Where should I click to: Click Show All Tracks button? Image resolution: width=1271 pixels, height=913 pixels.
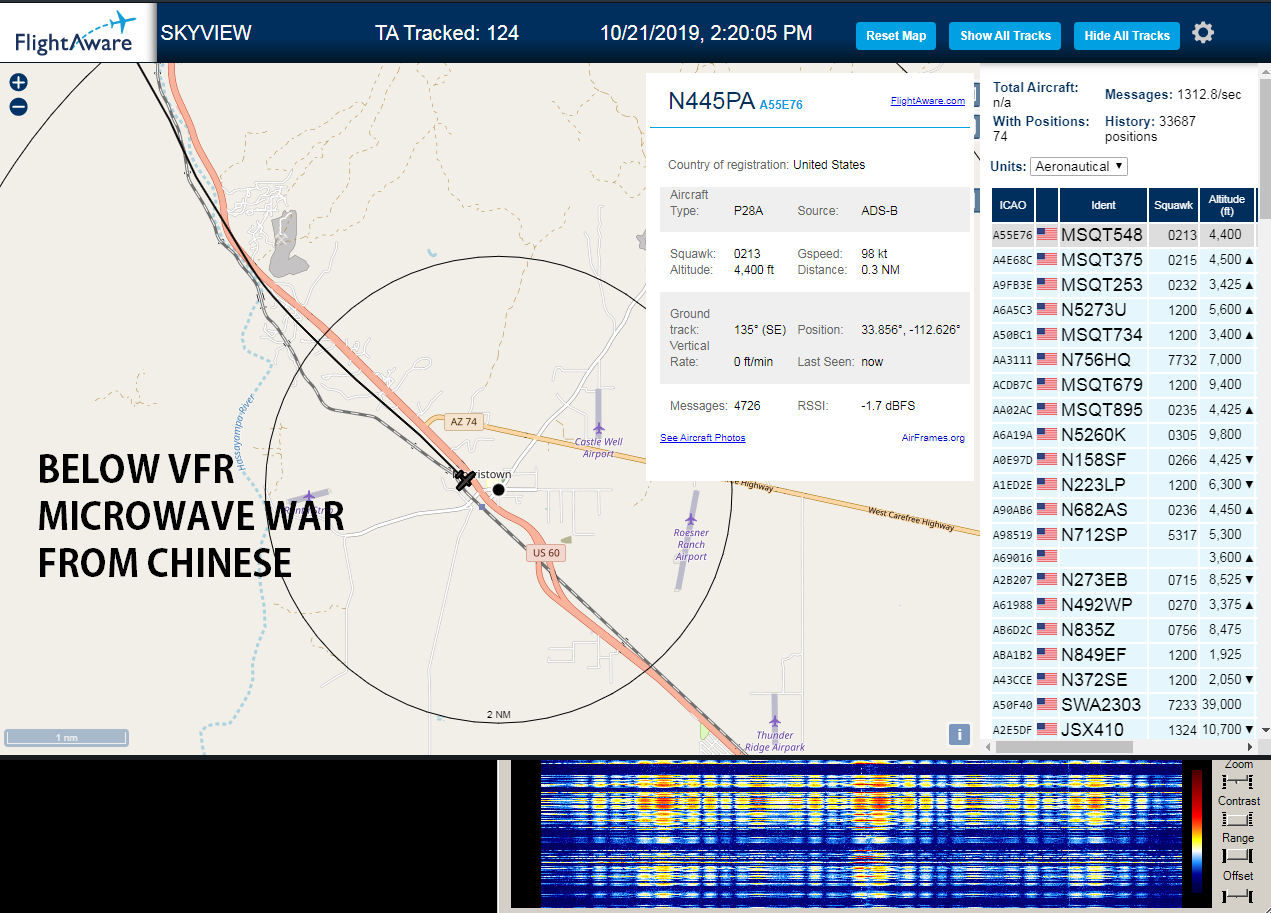[x=1005, y=36]
